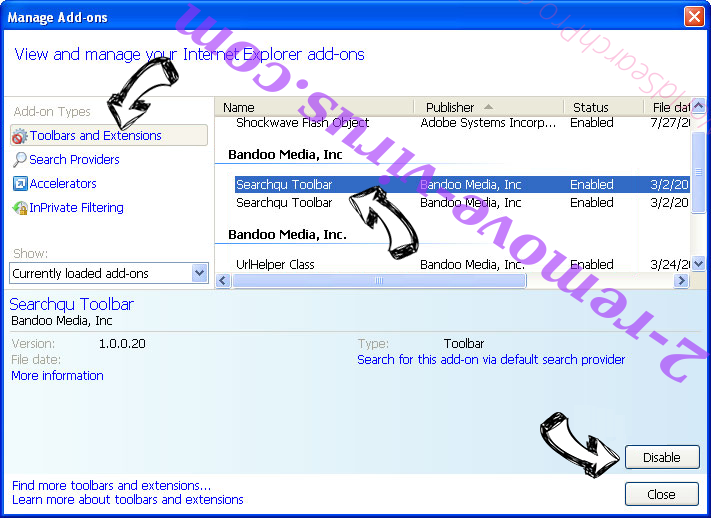Screen dimensions: 711x518
Task: Click the horizontal scrollbar left arrow
Action: coord(223,281)
